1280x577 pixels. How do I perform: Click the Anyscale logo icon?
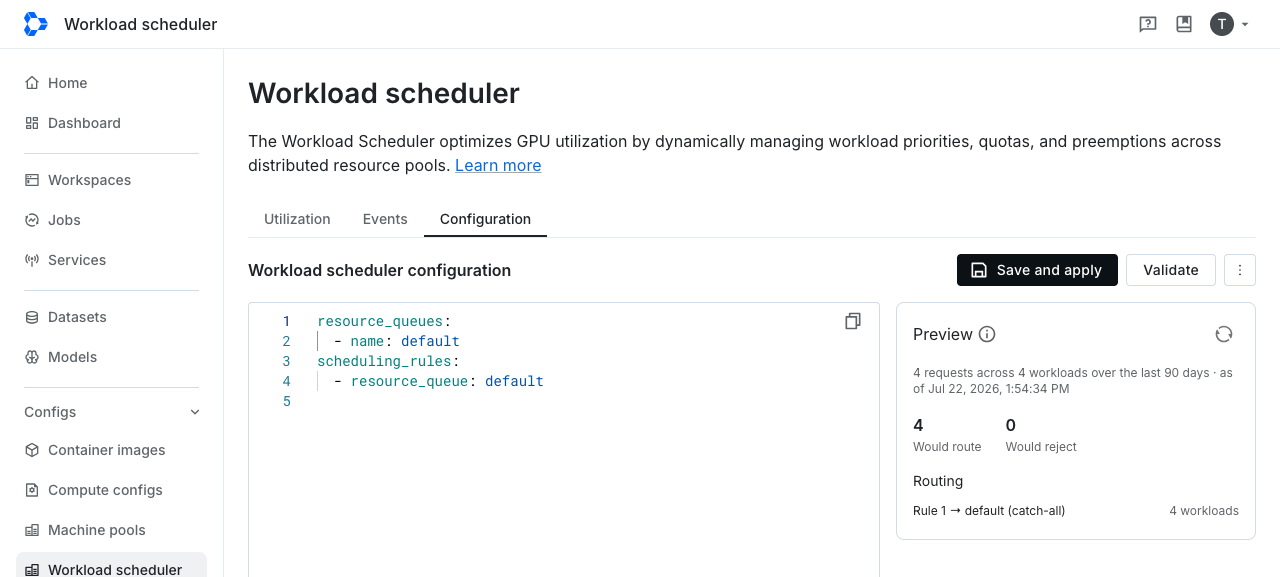[x=35, y=24]
